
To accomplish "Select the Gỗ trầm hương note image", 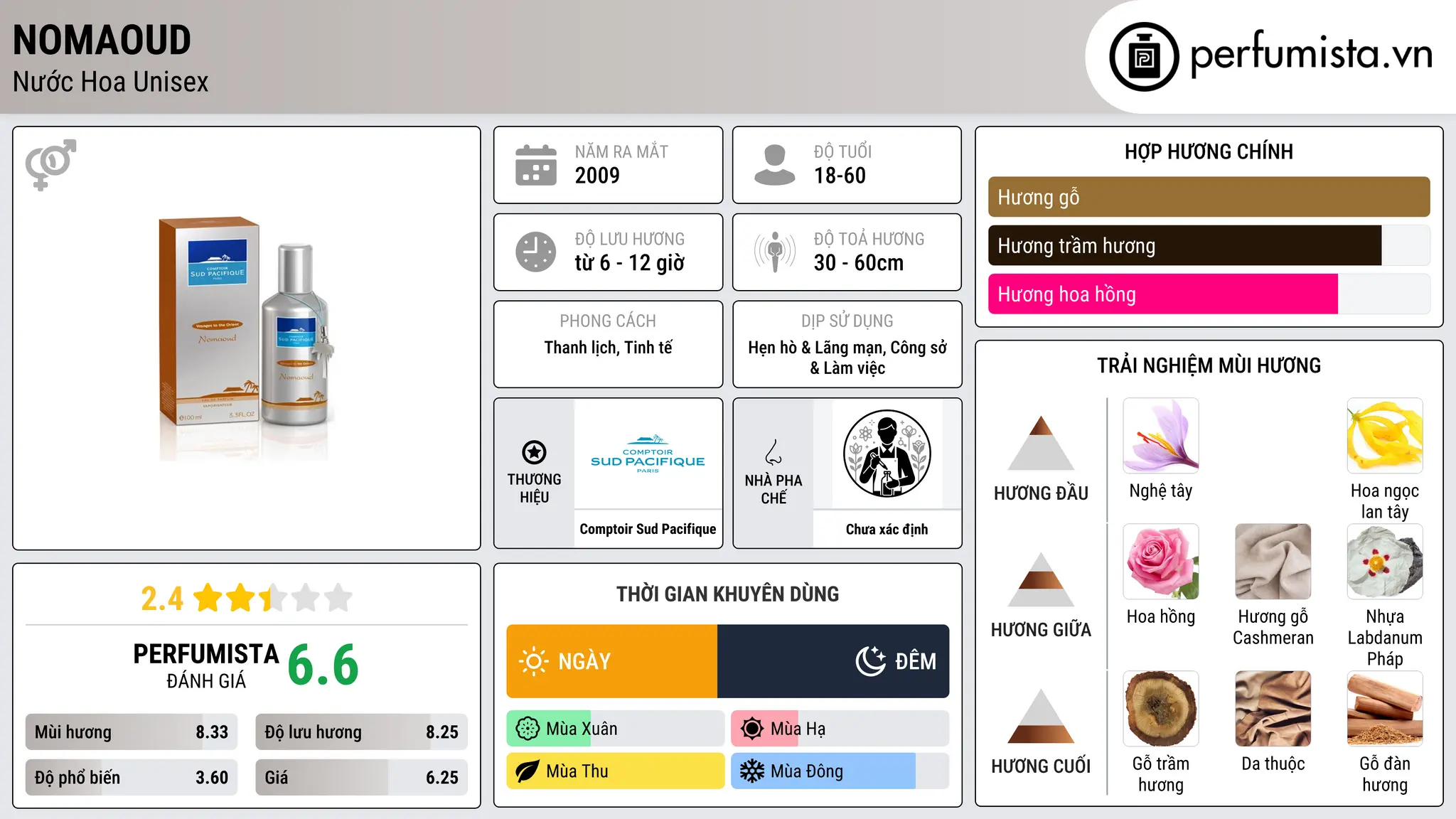I will 1161,709.
